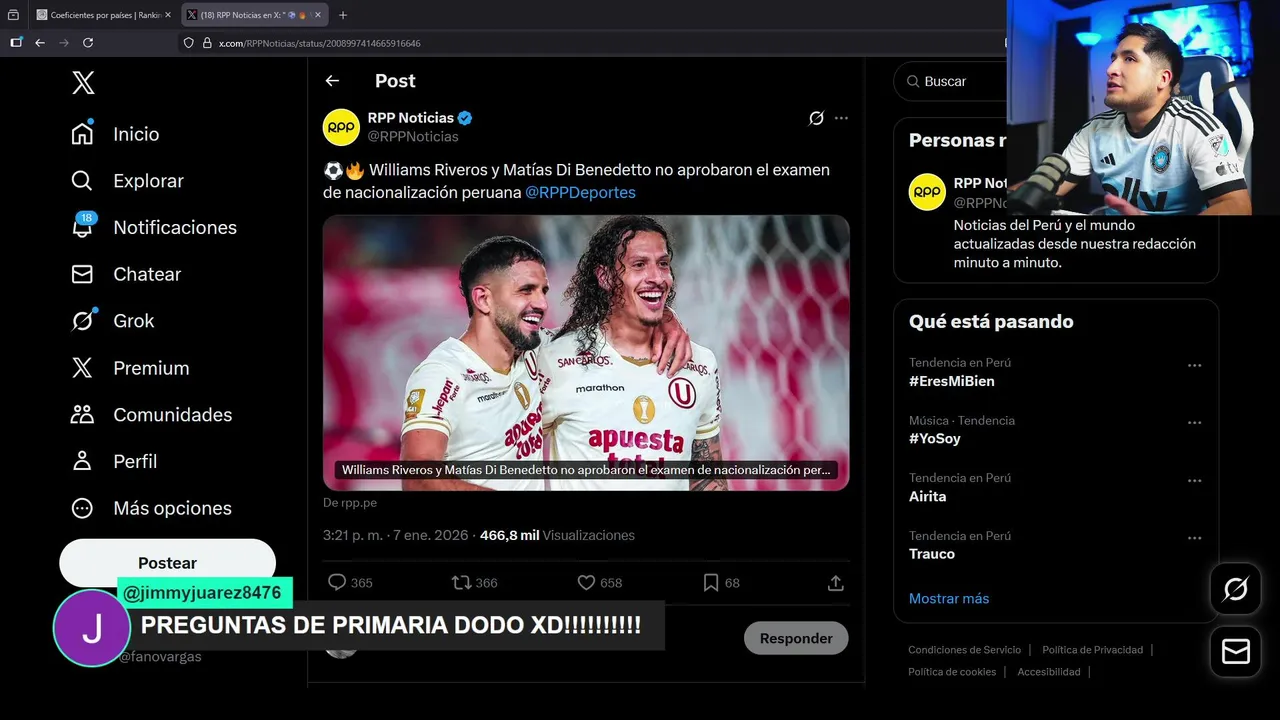Image resolution: width=1280 pixels, height=720 pixels.
Task: Open options for the #EresMiBien trend
Action: pyautogui.click(x=1194, y=365)
